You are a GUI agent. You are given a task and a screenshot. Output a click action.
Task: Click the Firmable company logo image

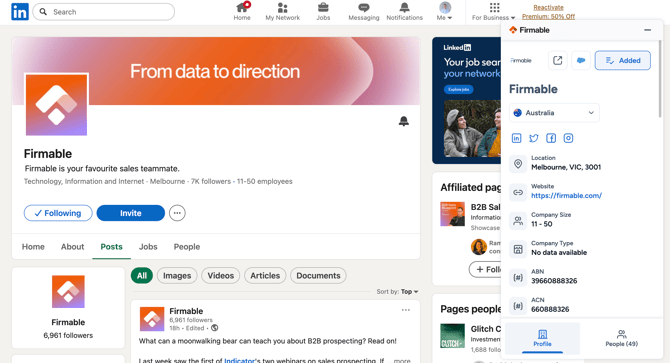click(x=56, y=105)
